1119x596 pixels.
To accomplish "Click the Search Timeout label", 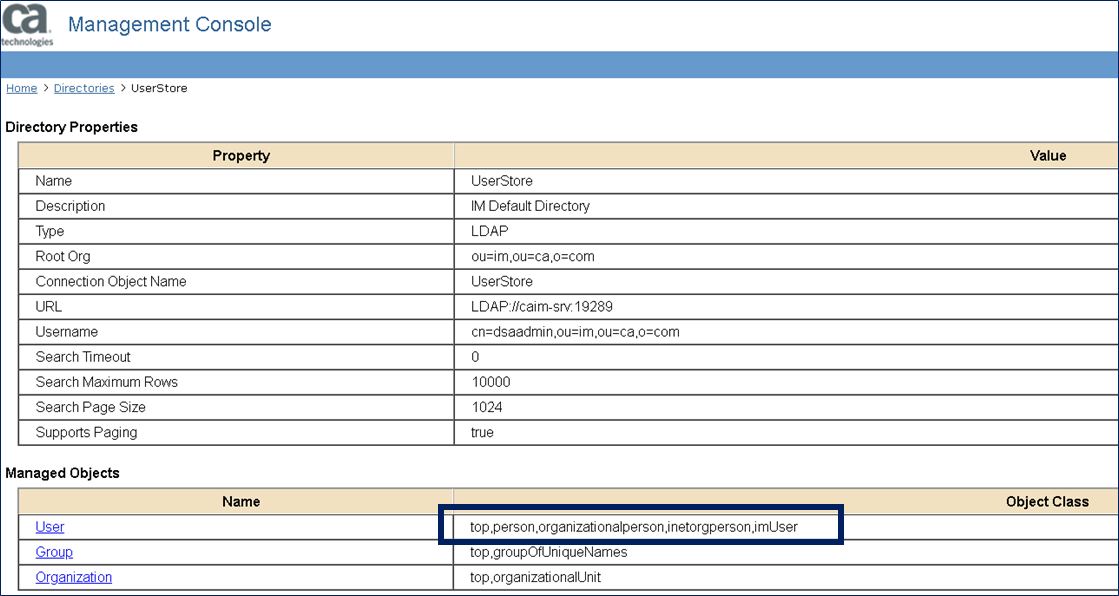I will coord(83,357).
